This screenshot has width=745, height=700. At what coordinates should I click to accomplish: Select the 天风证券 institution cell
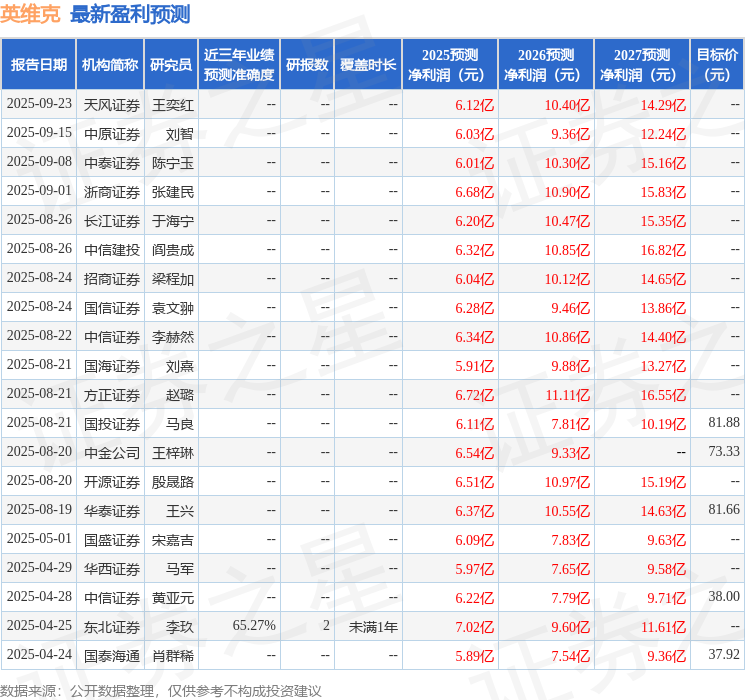pyautogui.click(x=112, y=105)
